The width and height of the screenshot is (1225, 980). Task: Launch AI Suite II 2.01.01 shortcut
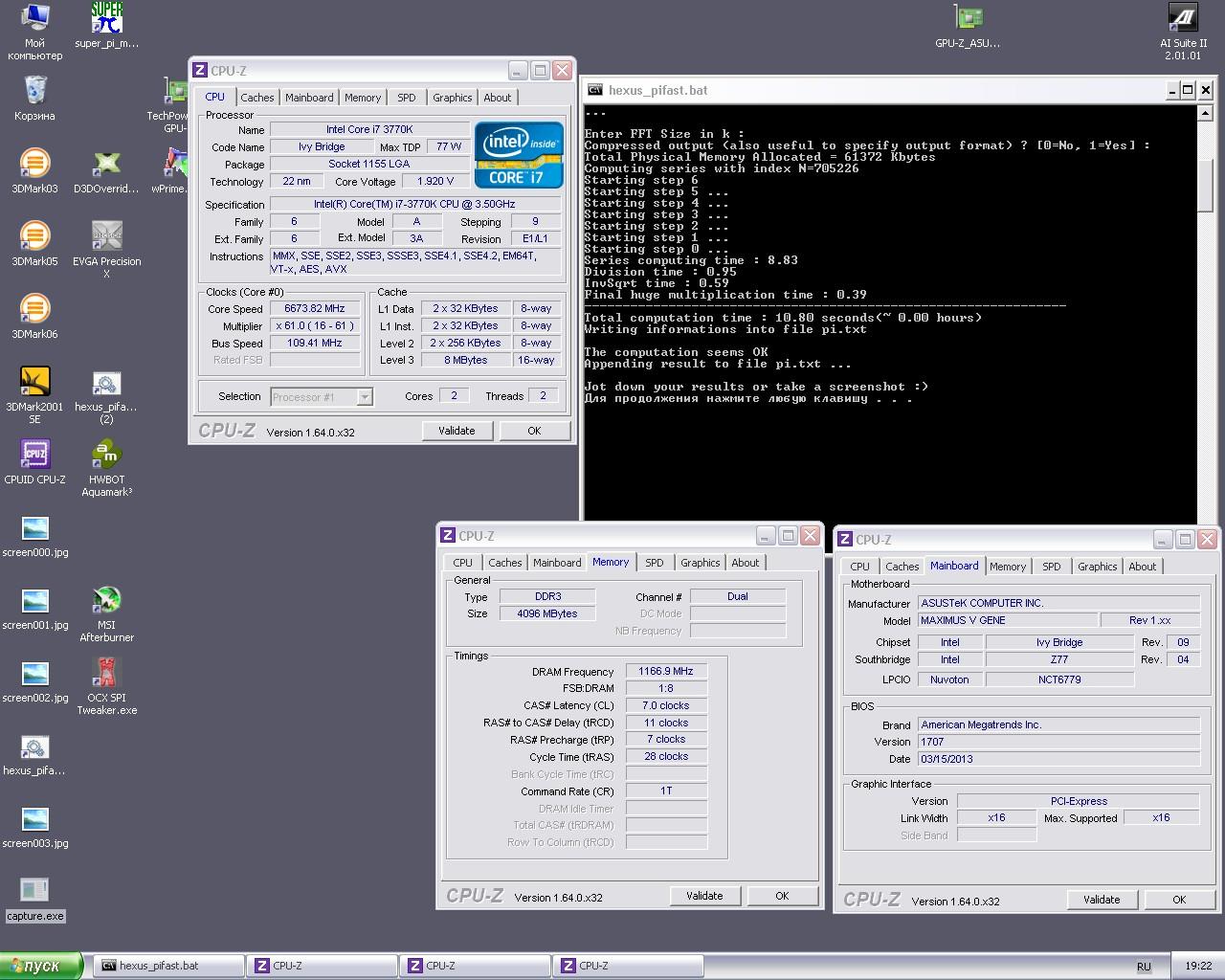1183,31
